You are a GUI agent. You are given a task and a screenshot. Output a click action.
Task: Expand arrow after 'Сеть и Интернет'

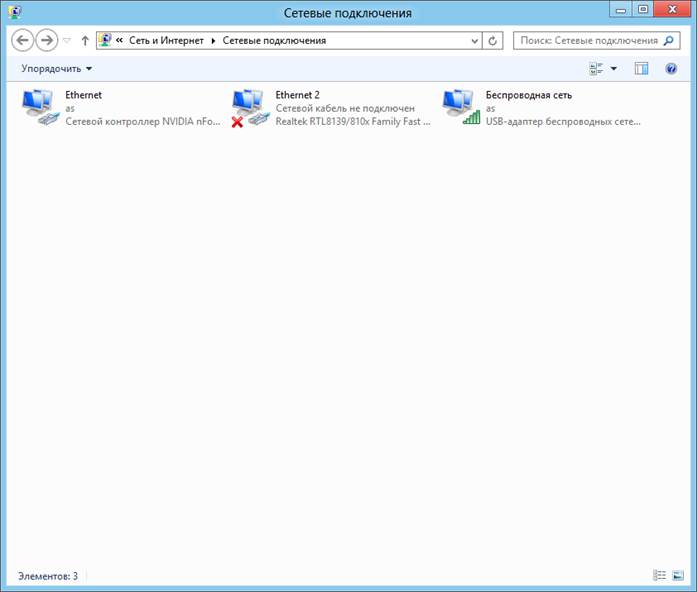[x=213, y=40]
